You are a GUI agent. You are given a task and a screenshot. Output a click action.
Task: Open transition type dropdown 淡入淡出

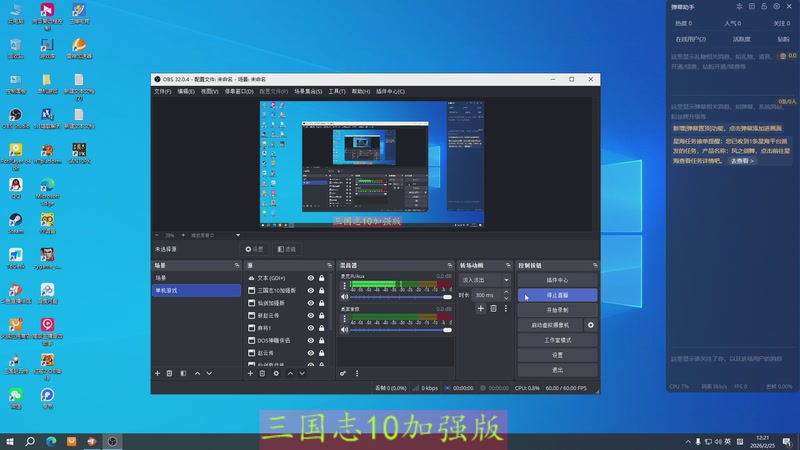[485, 280]
